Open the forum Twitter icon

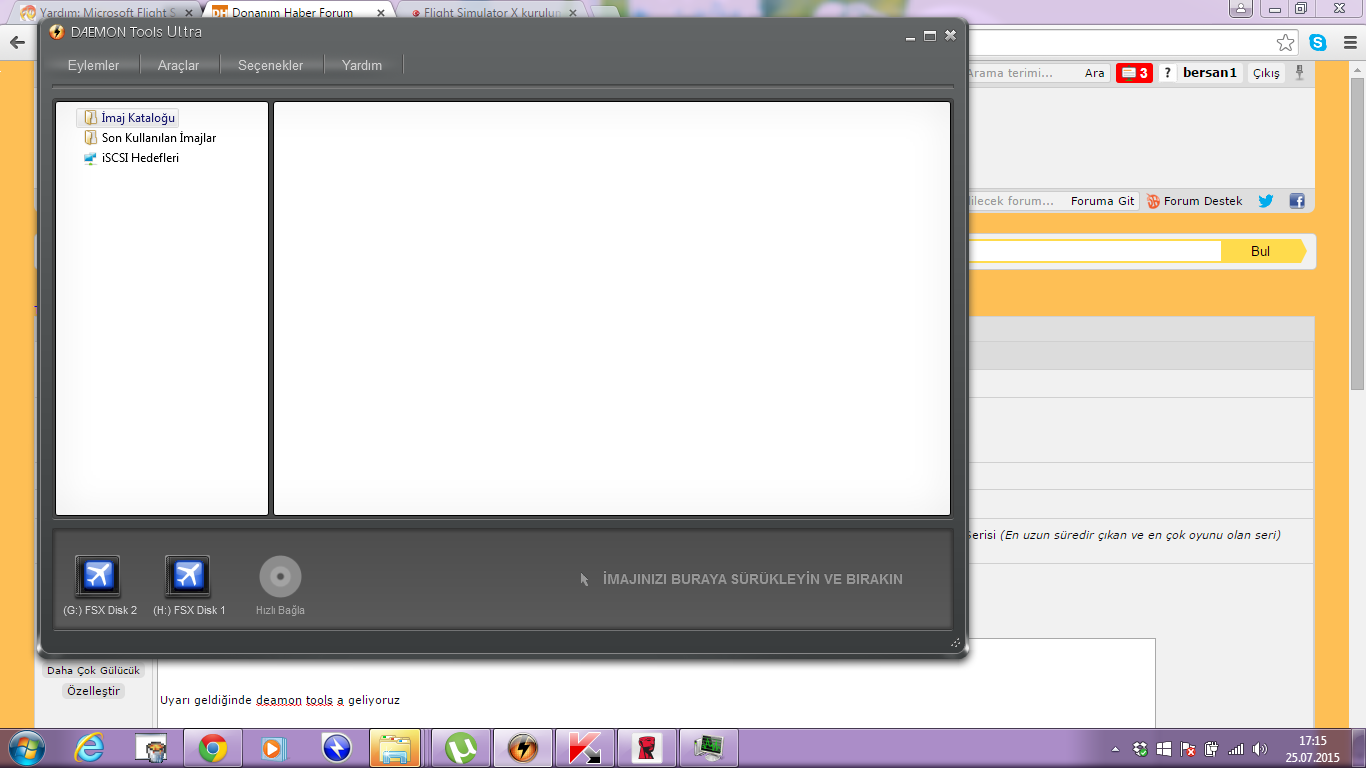coord(1266,201)
